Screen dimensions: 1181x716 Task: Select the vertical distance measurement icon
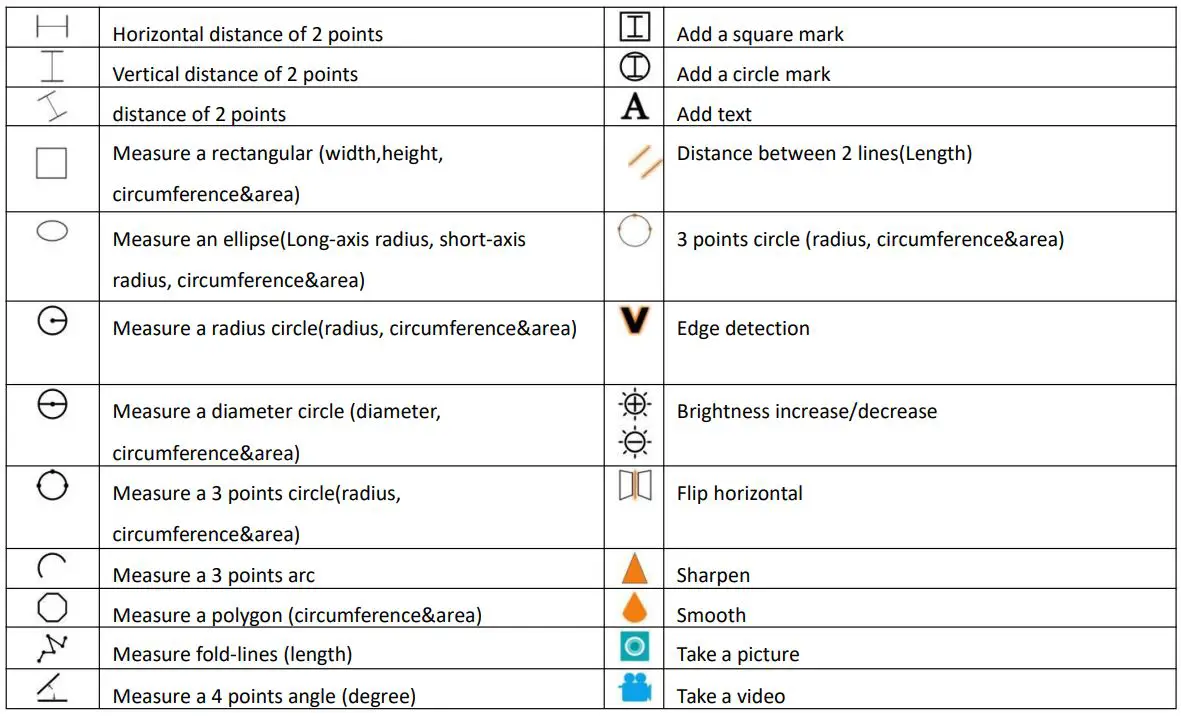point(52,66)
